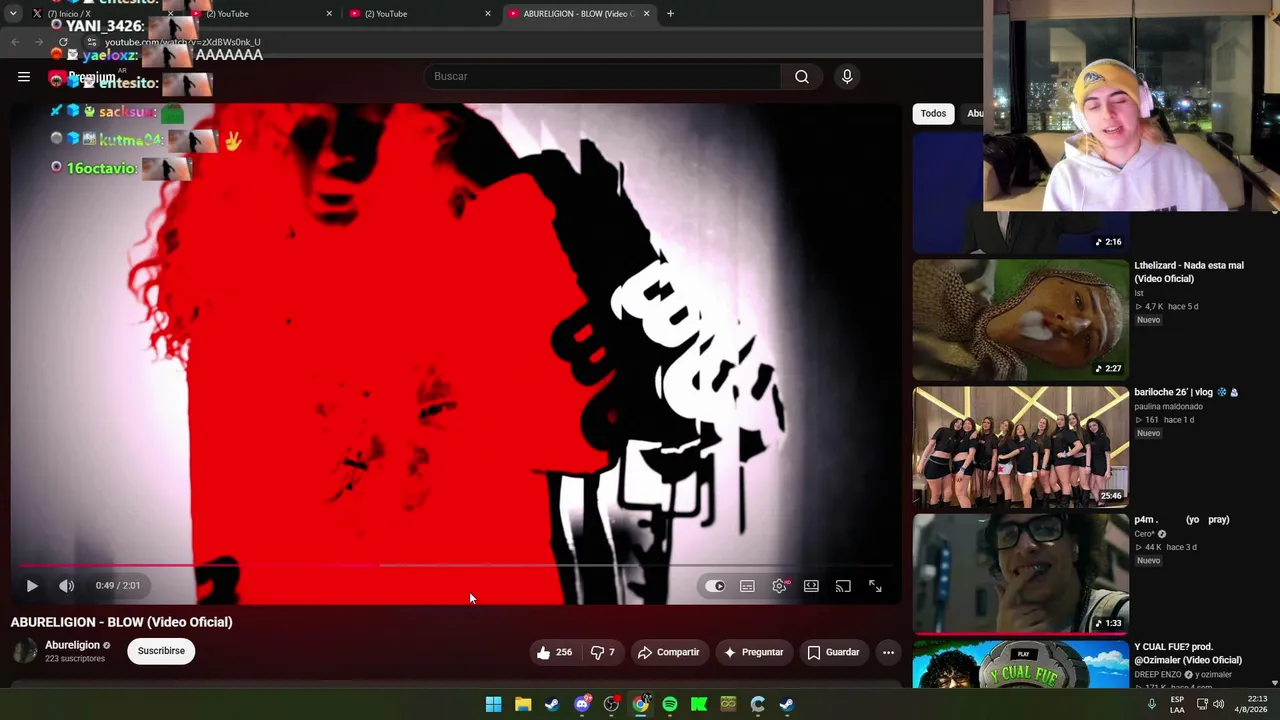Focus the Buscar search field
Screen dimensions: 1280x720
click(602, 76)
